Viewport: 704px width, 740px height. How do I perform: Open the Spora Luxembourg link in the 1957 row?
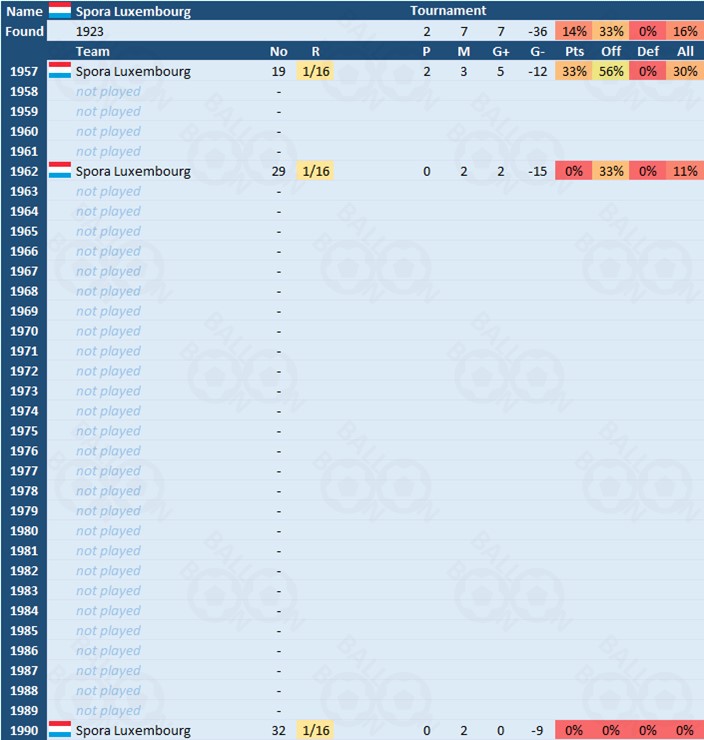[133, 71]
